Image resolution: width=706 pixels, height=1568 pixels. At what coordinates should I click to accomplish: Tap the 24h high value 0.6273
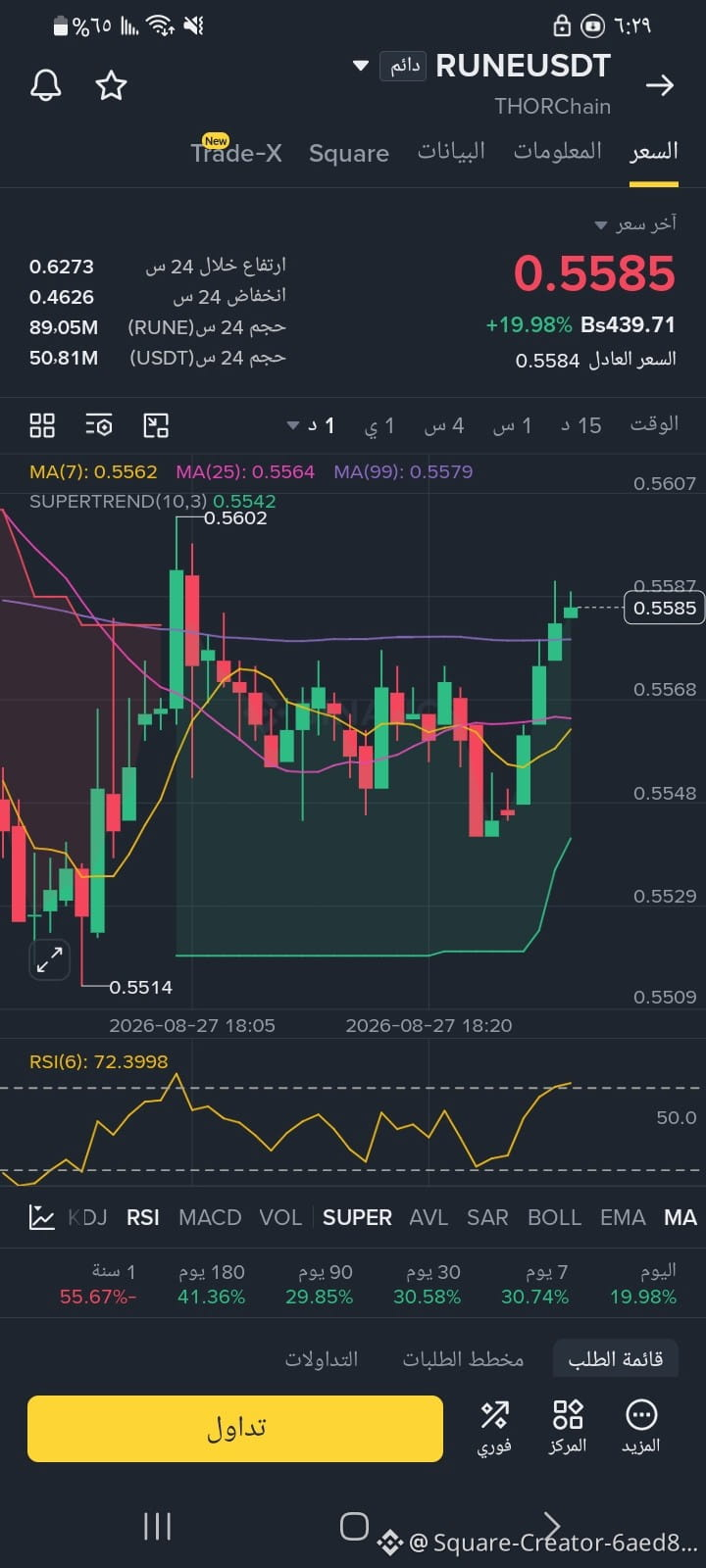point(62,267)
